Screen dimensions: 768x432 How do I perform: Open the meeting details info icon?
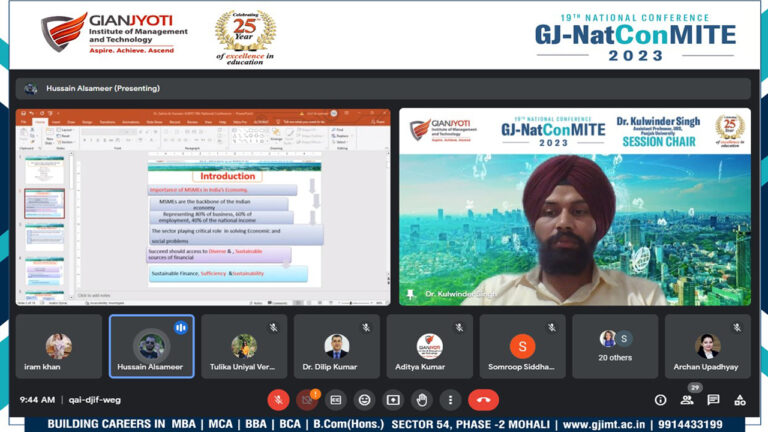660,400
